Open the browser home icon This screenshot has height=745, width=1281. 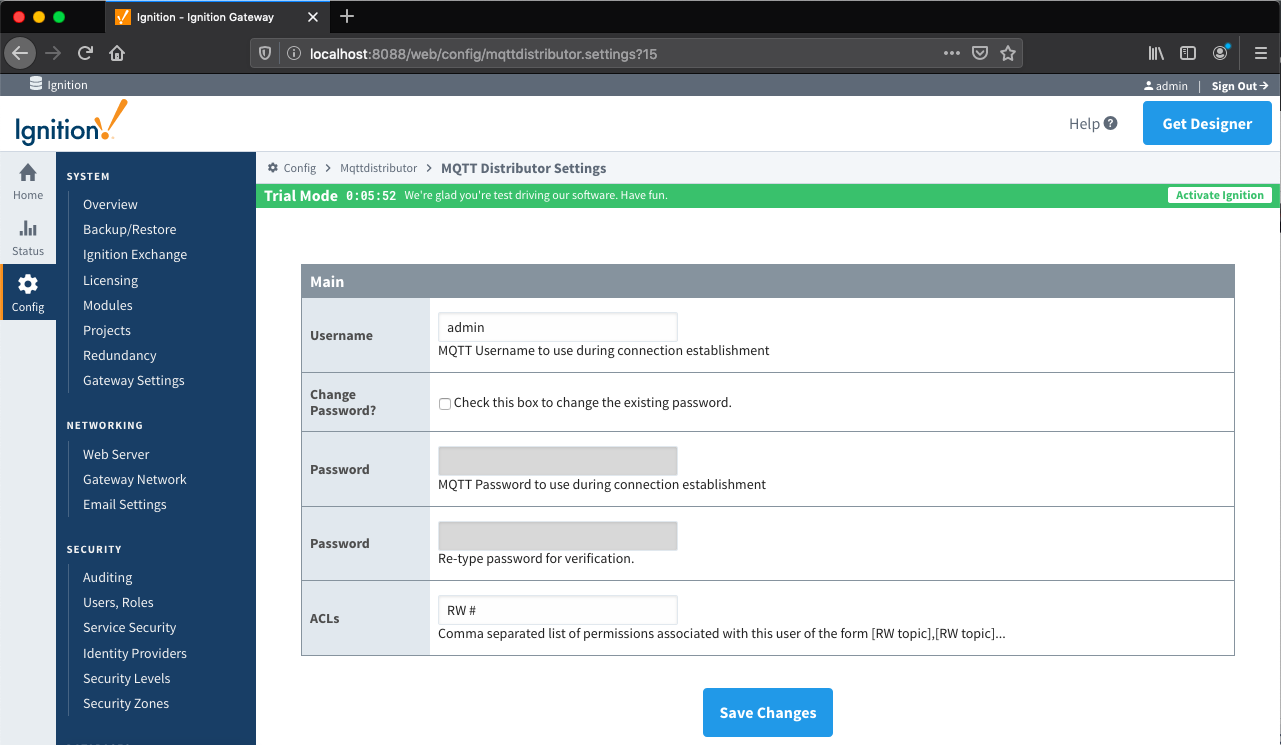point(117,53)
